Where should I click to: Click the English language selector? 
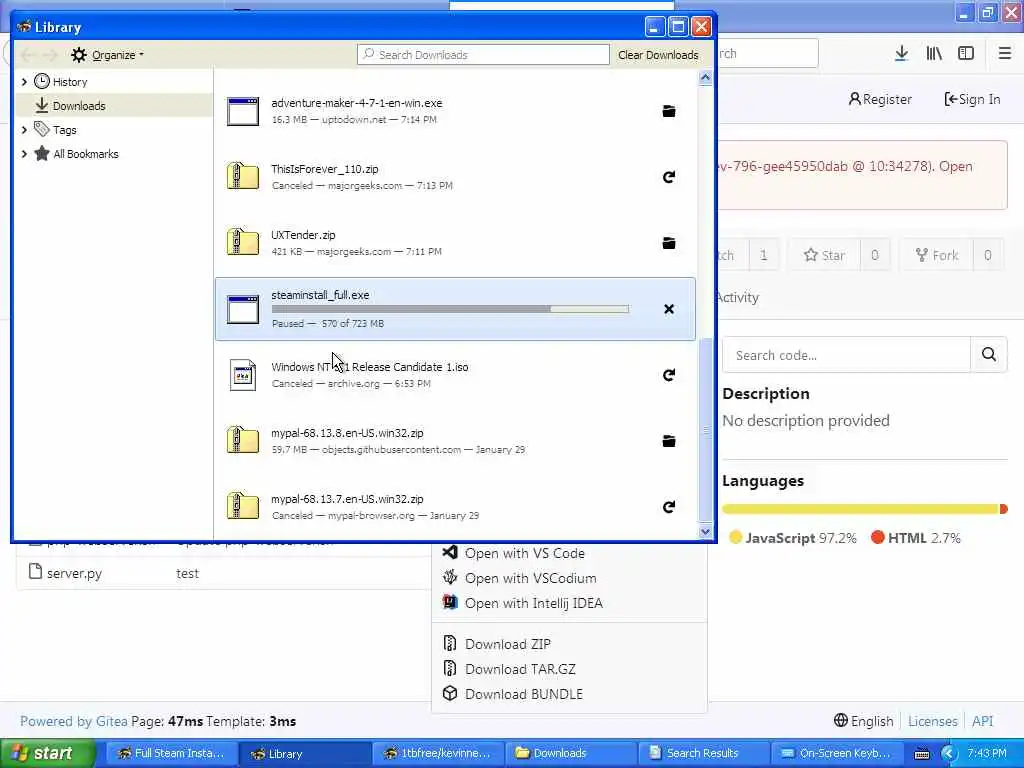(x=863, y=721)
